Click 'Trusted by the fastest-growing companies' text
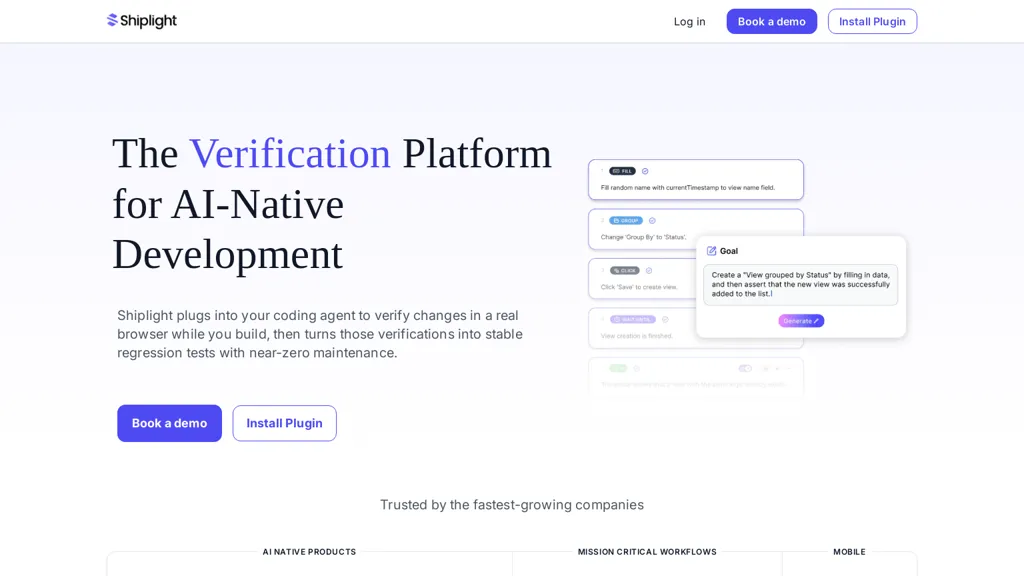The image size is (1024, 576). coord(512,505)
